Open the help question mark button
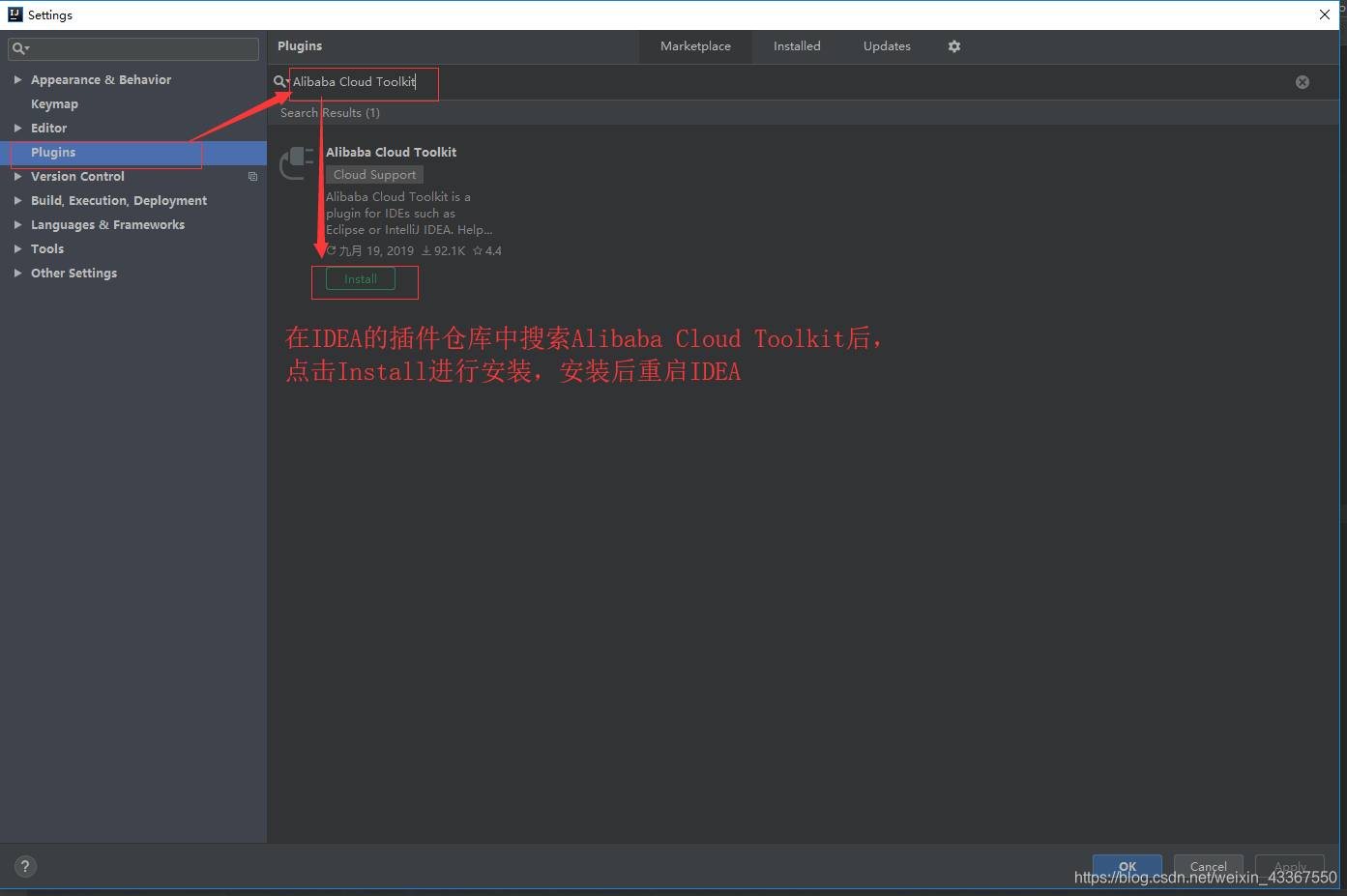1347x896 pixels. click(x=25, y=866)
